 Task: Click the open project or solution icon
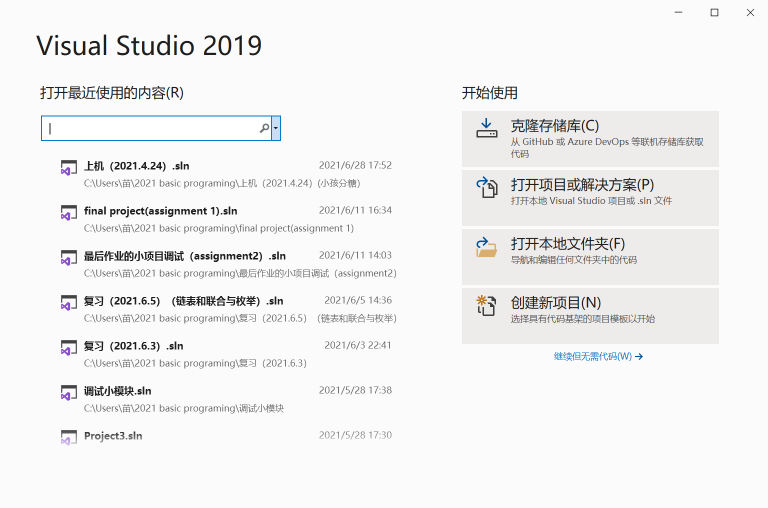tap(487, 187)
